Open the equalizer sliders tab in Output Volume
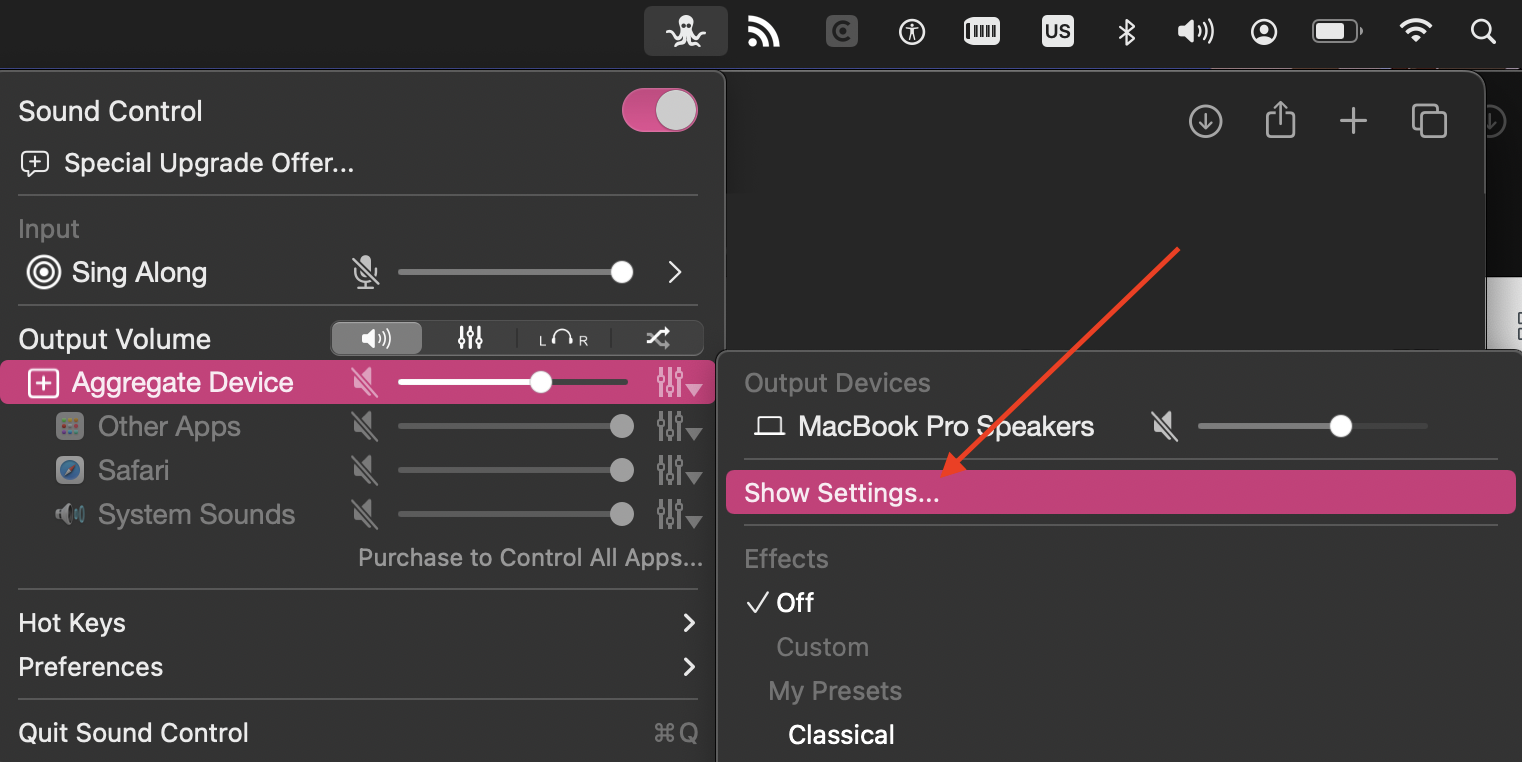Screen dimensions: 1522x762 [470, 338]
